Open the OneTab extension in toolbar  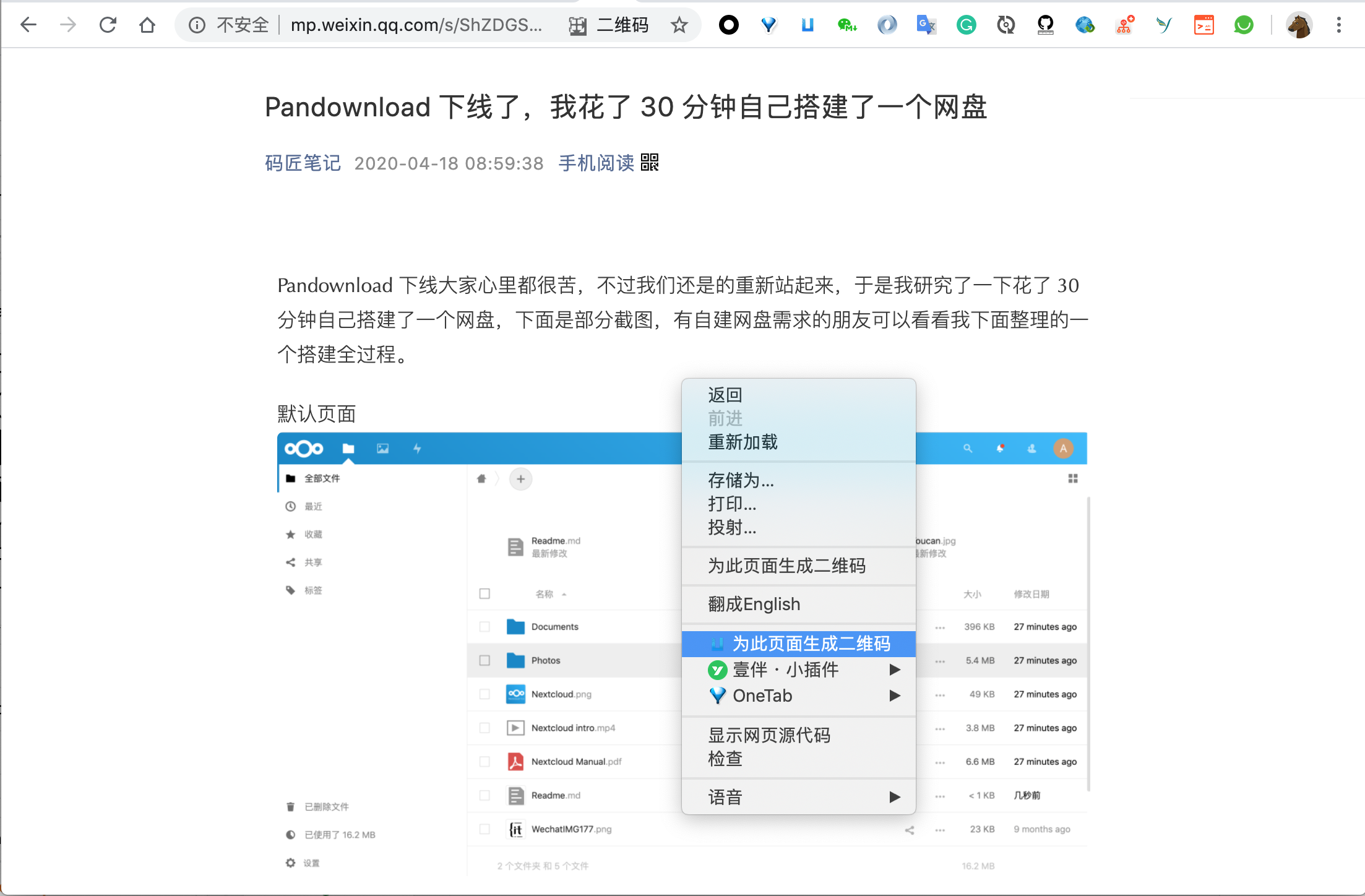coord(769,25)
